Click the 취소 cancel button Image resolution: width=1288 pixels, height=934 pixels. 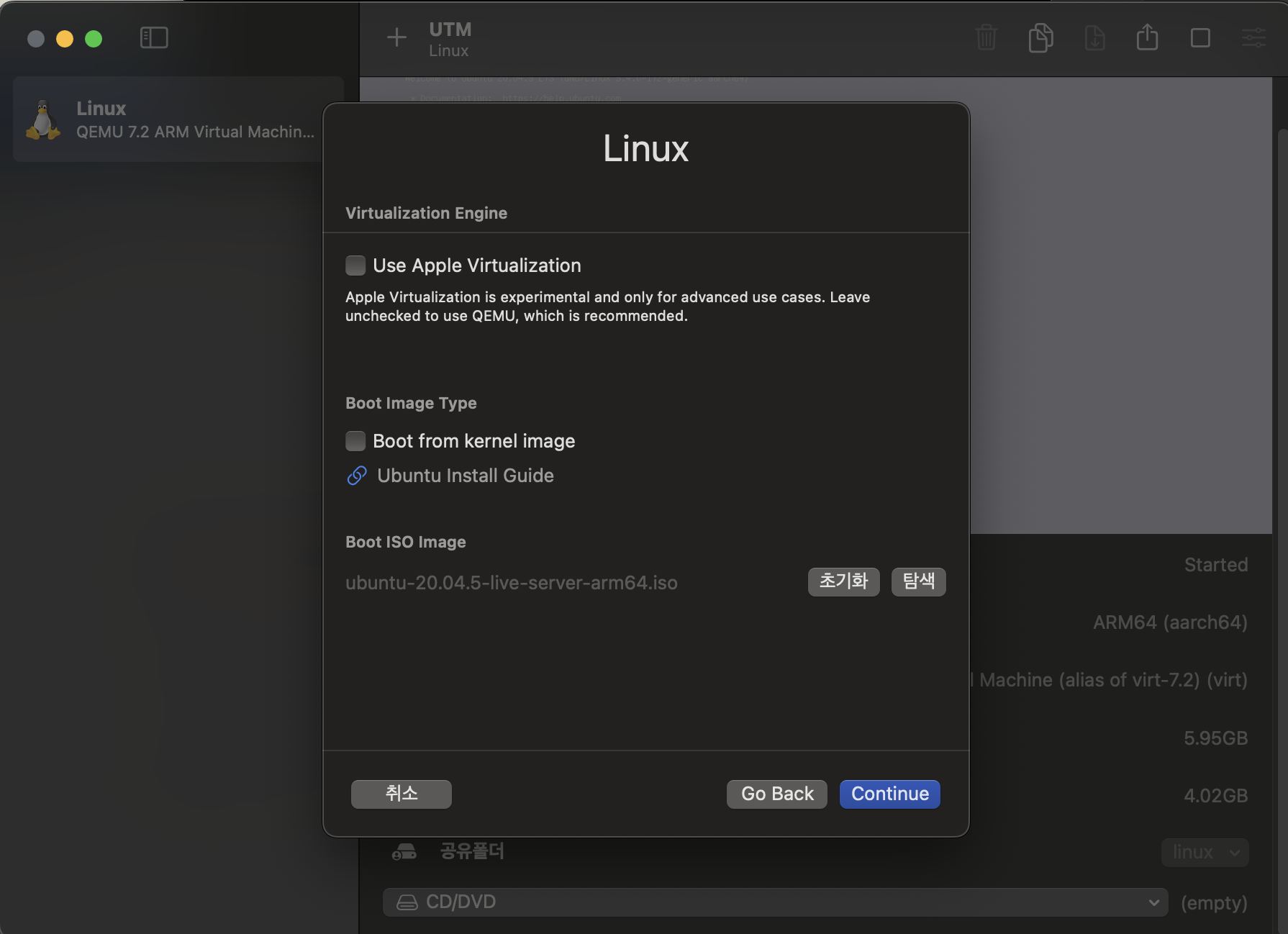coord(402,794)
